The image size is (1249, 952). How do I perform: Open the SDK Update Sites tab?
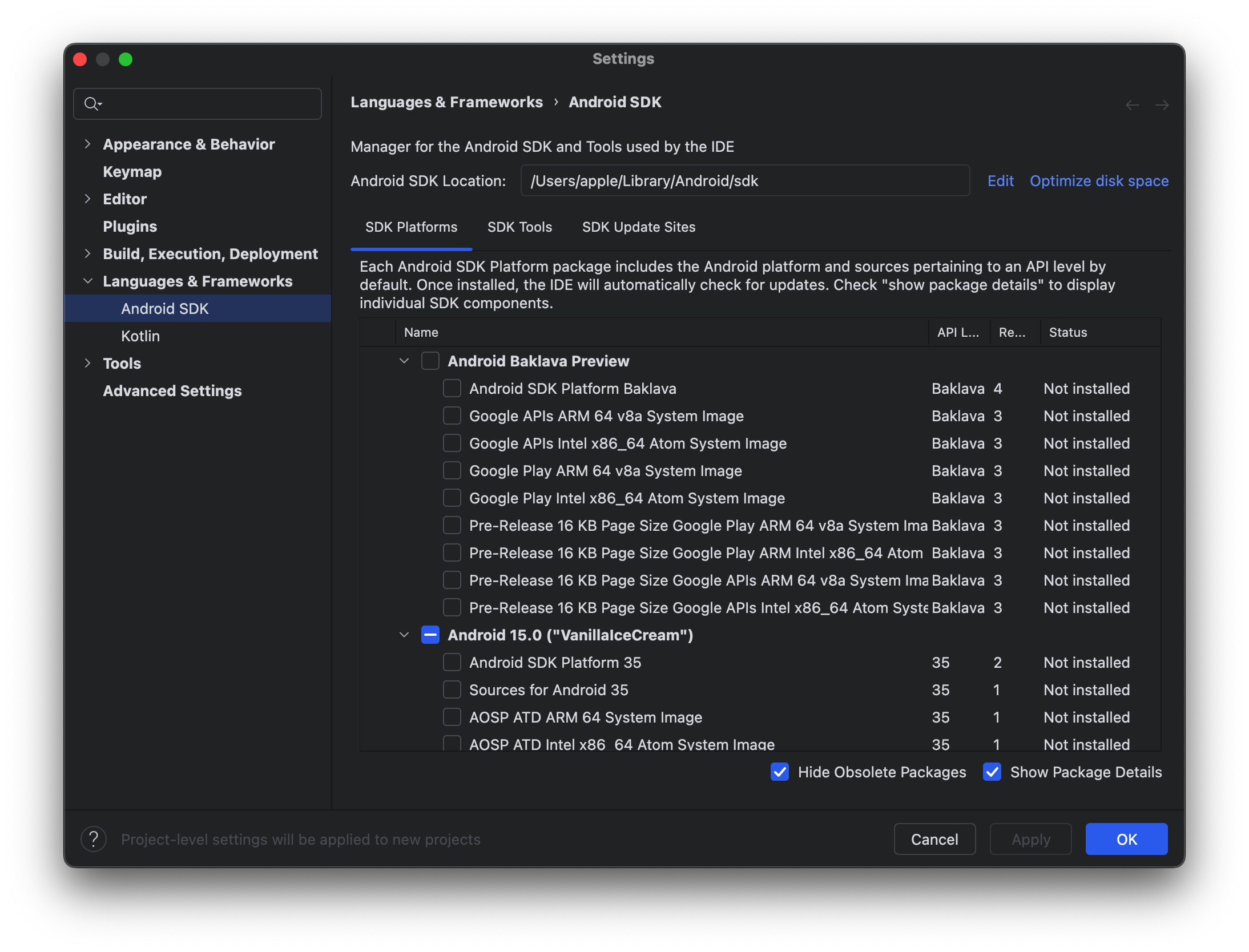coord(638,227)
